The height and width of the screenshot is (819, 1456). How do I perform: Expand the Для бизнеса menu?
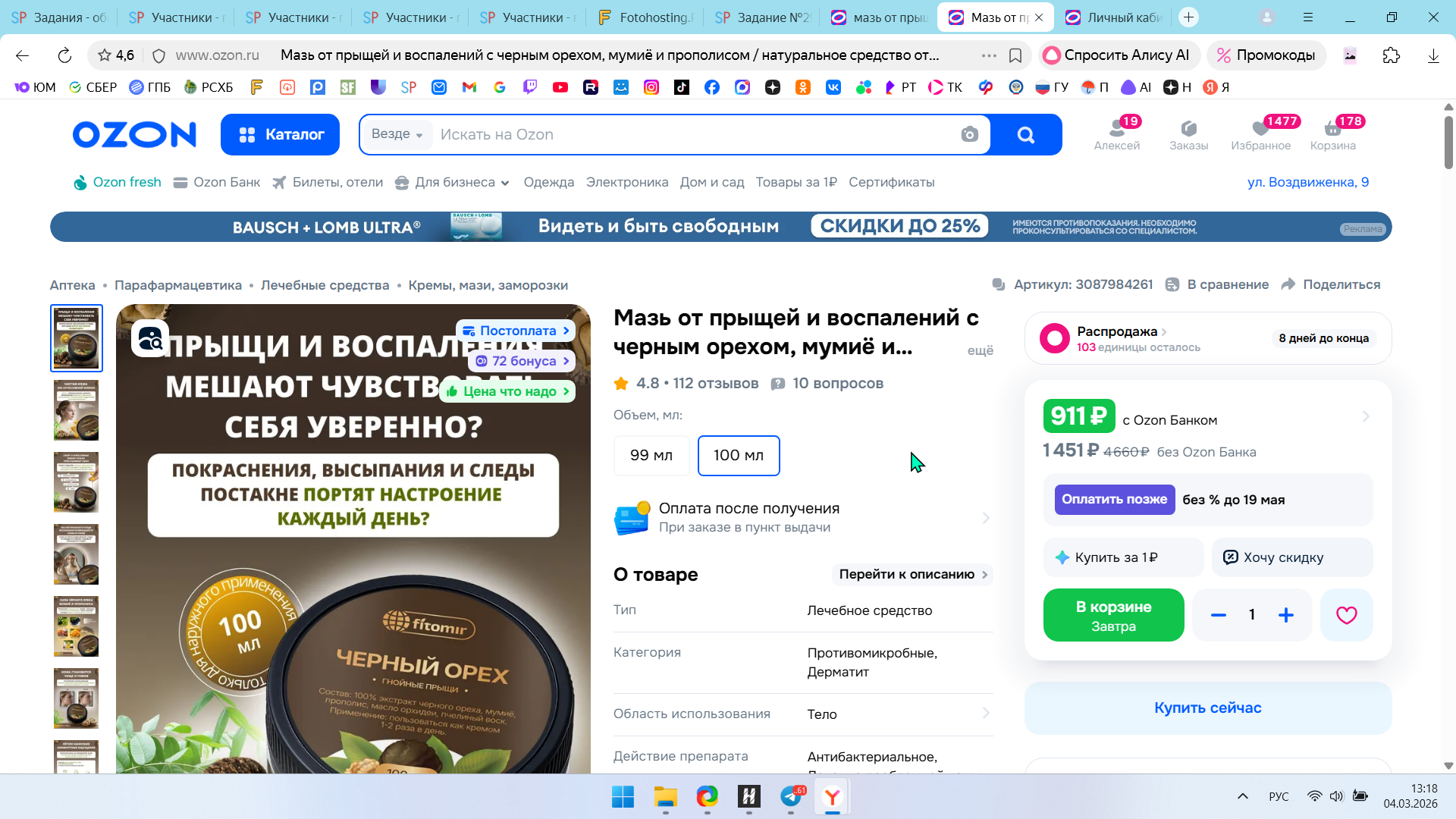tap(453, 182)
